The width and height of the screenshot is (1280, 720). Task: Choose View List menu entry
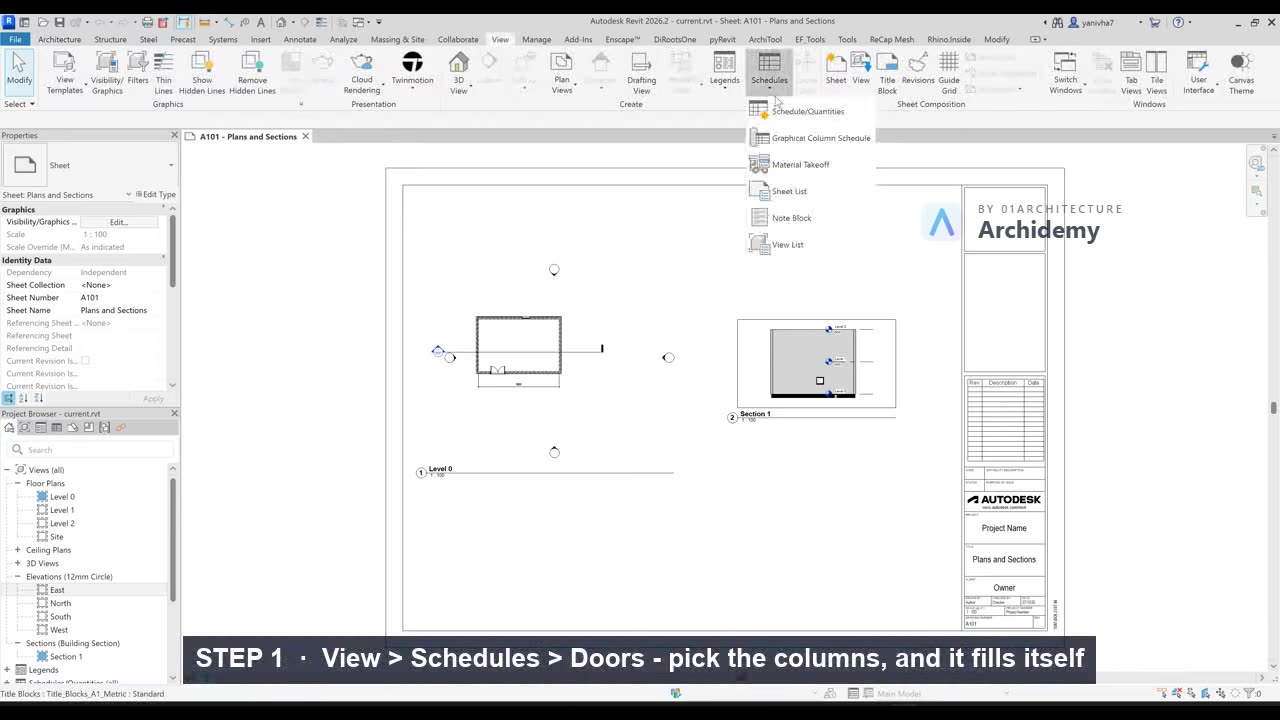787,244
